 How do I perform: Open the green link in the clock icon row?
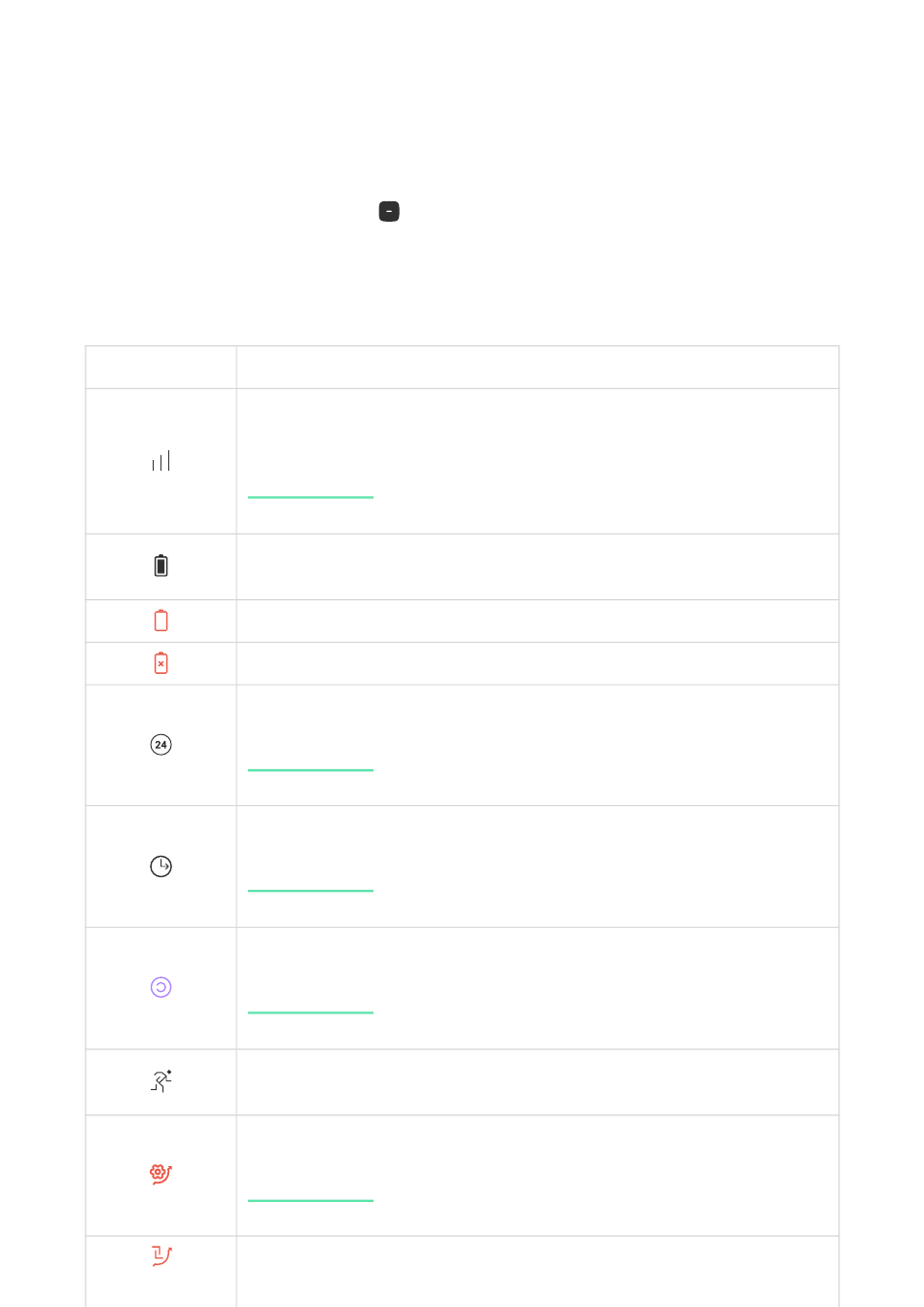(x=310, y=884)
